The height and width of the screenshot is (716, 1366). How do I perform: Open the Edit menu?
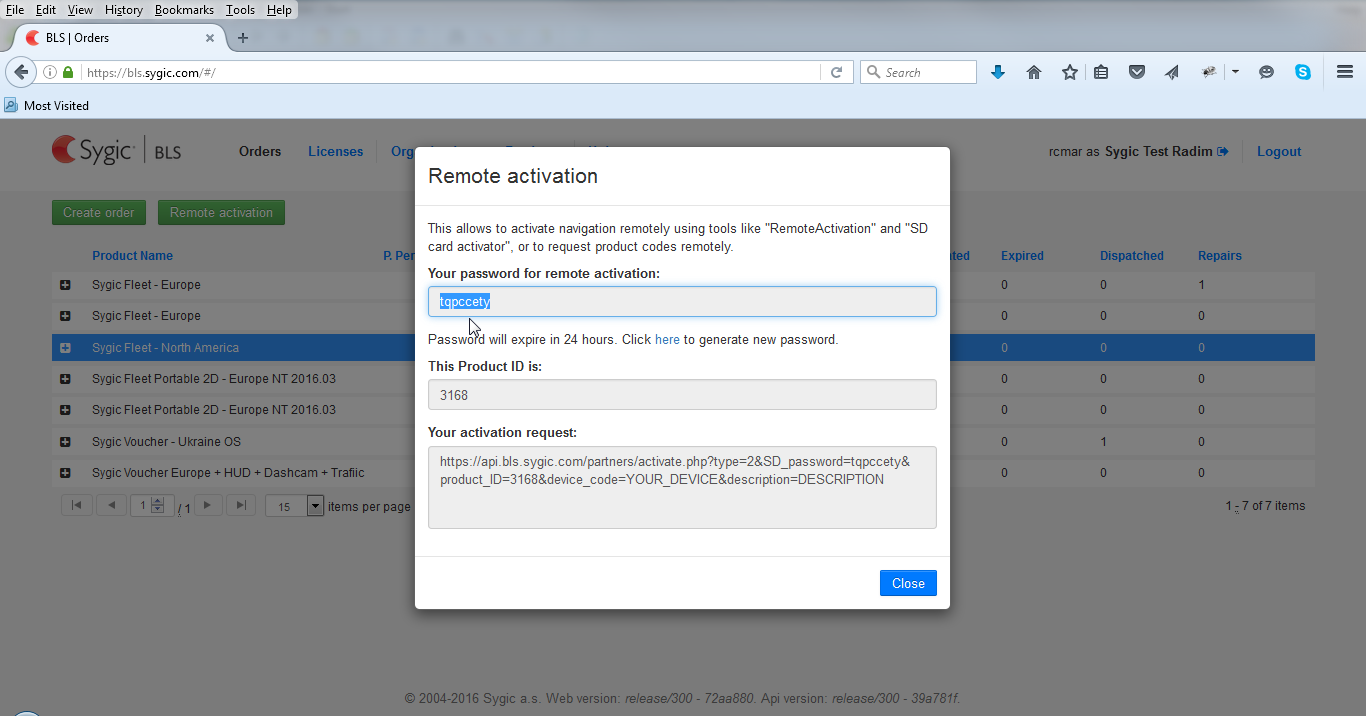coord(46,10)
